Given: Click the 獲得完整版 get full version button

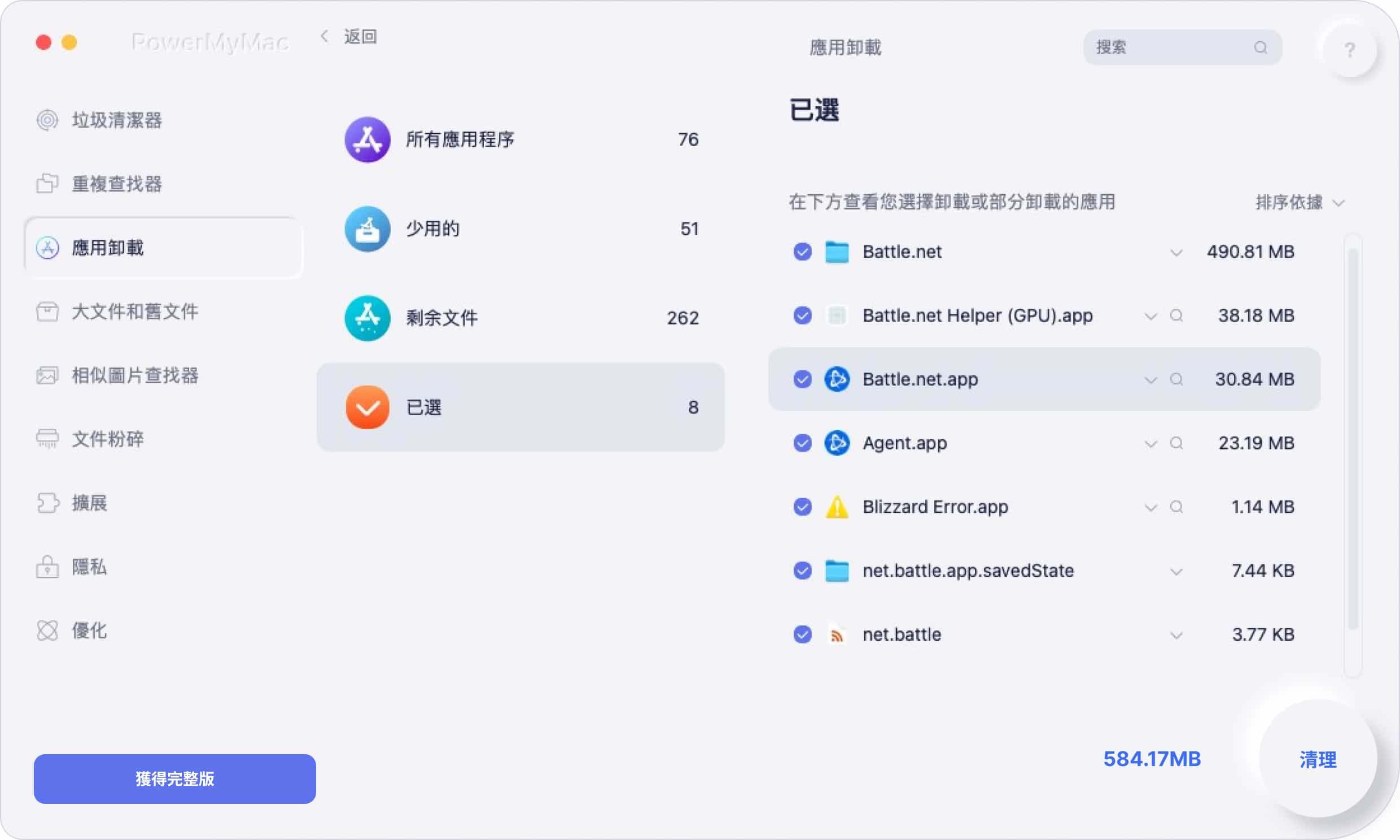Looking at the screenshot, I should 175,779.
